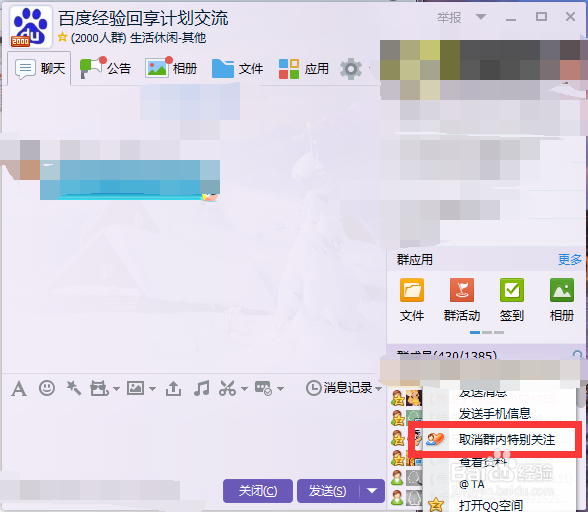Maximize the group chat window
The height and width of the screenshot is (512, 588).
point(541,17)
